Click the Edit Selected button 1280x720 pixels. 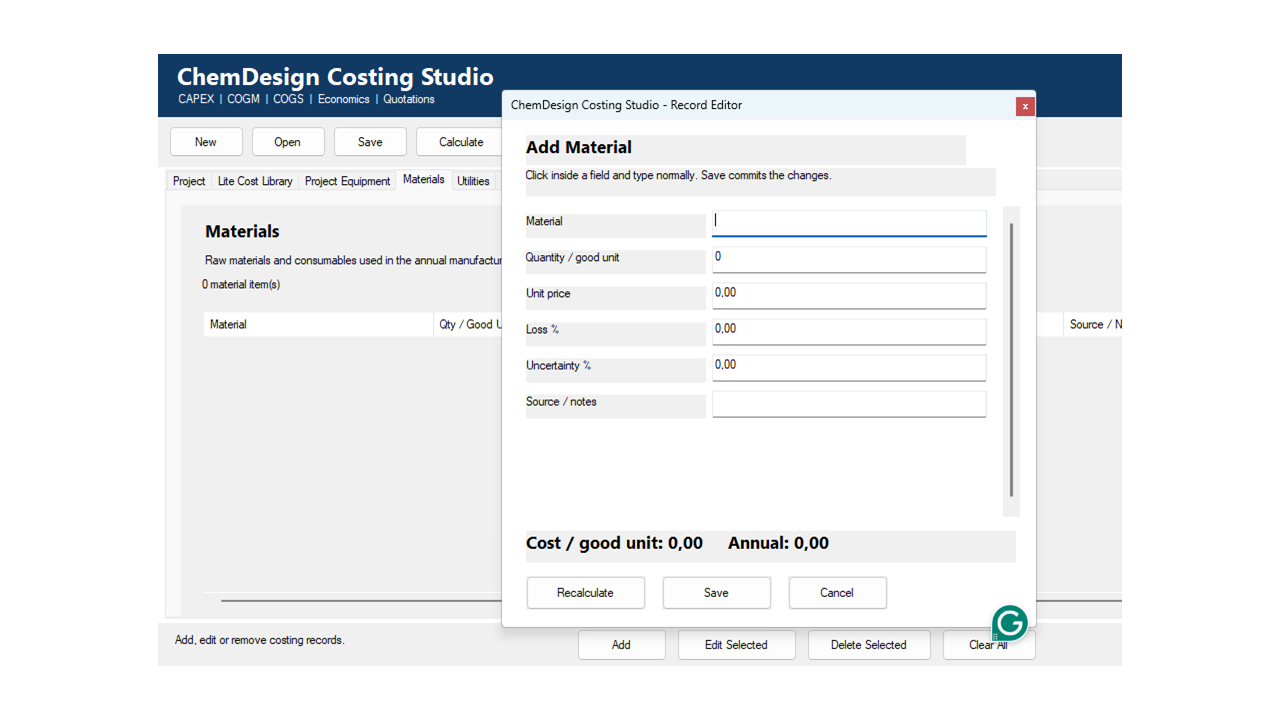[737, 645]
